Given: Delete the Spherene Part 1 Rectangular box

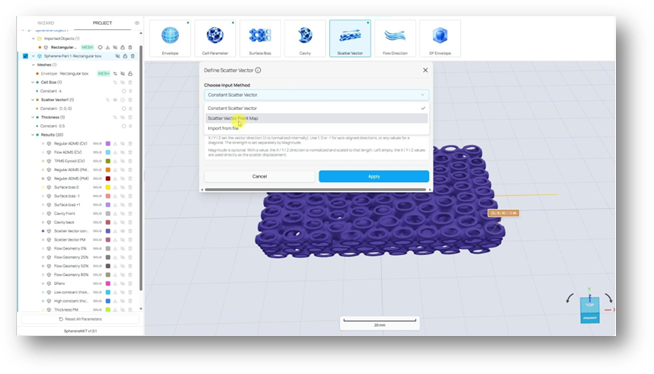Looking at the screenshot, I should [133, 56].
